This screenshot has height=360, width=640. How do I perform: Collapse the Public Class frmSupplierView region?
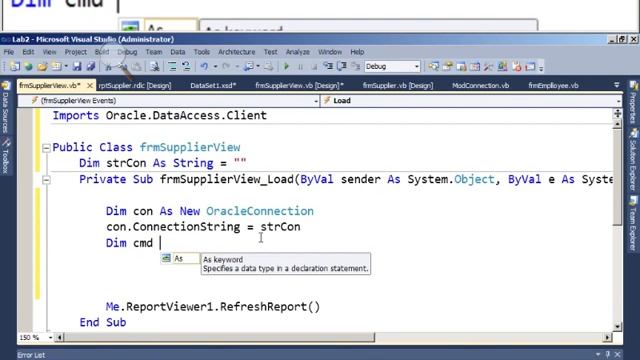pos(46,148)
